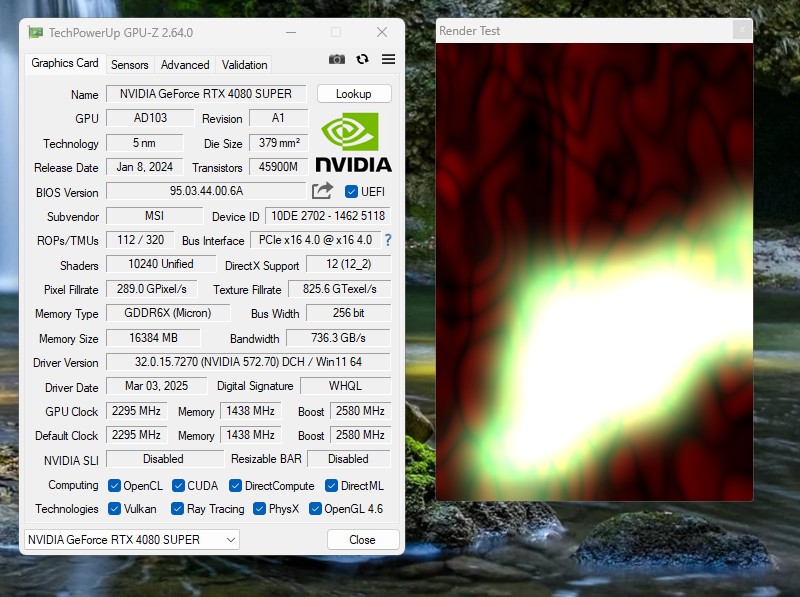This screenshot has height=597, width=800.
Task: Click the Revision A1 value
Action: pyautogui.click(x=279, y=118)
